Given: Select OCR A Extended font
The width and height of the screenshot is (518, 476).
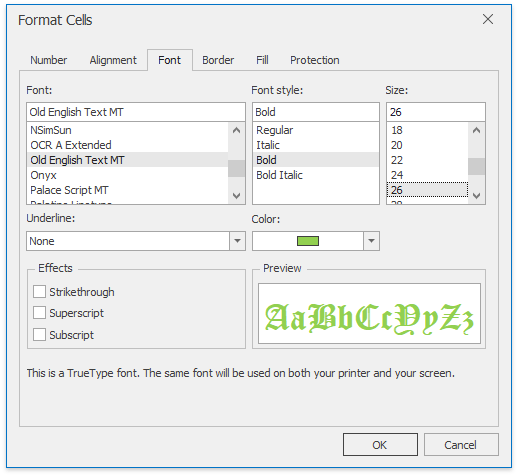Looking at the screenshot, I should (x=128, y=145).
